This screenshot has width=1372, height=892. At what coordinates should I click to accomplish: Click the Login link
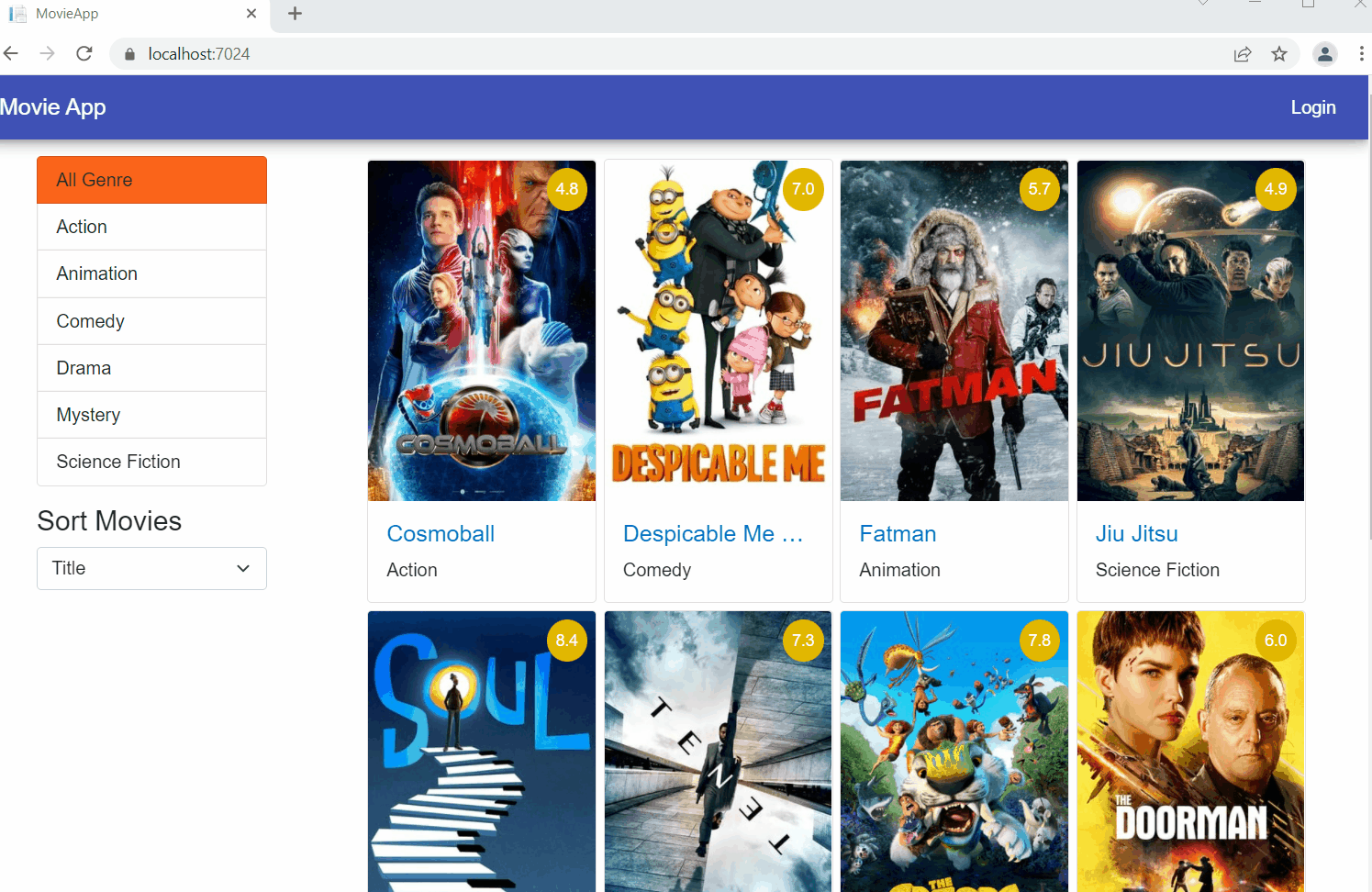click(1312, 107)
